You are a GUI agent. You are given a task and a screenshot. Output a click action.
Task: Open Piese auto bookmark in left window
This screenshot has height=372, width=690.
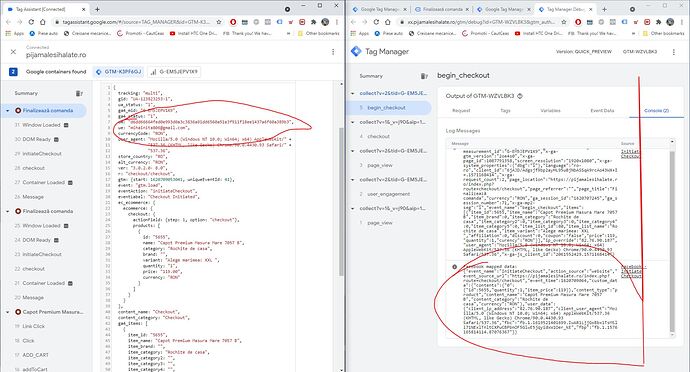(x=44, y=33)
